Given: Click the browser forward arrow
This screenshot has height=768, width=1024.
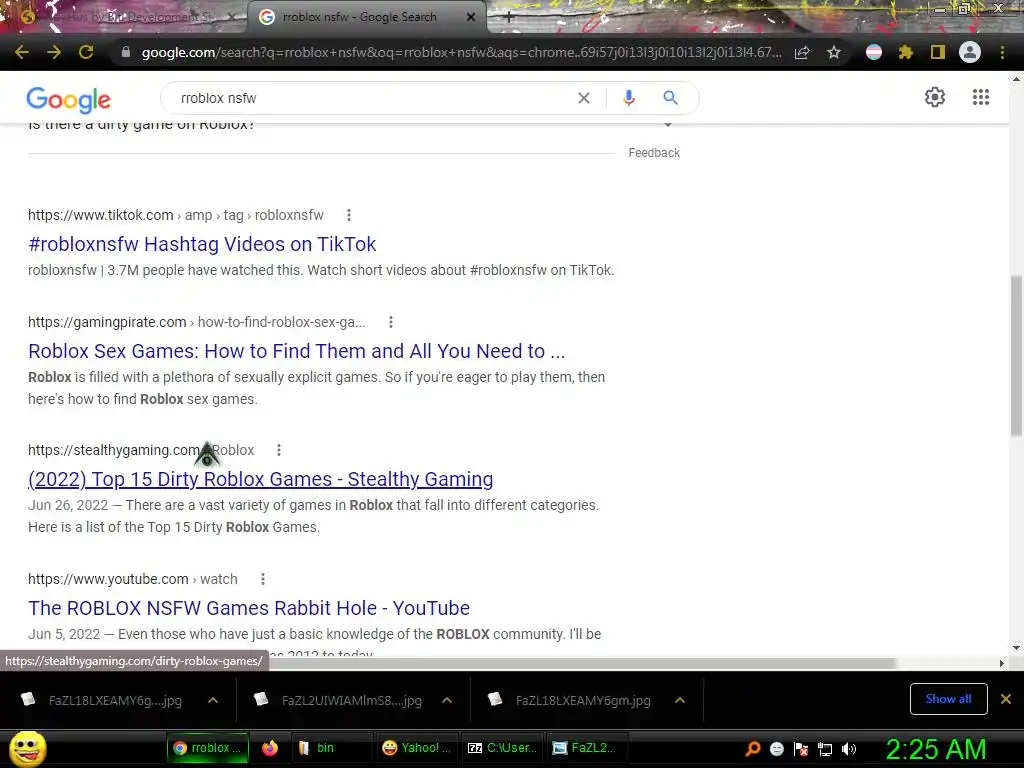Looking at the screenshot, I should 54,52.
